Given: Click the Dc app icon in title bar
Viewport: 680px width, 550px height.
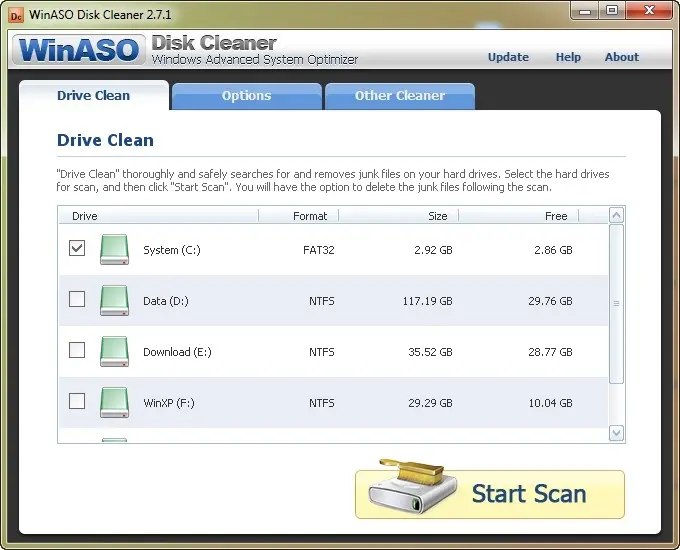Looking at the screenshot, I should 16,16.
